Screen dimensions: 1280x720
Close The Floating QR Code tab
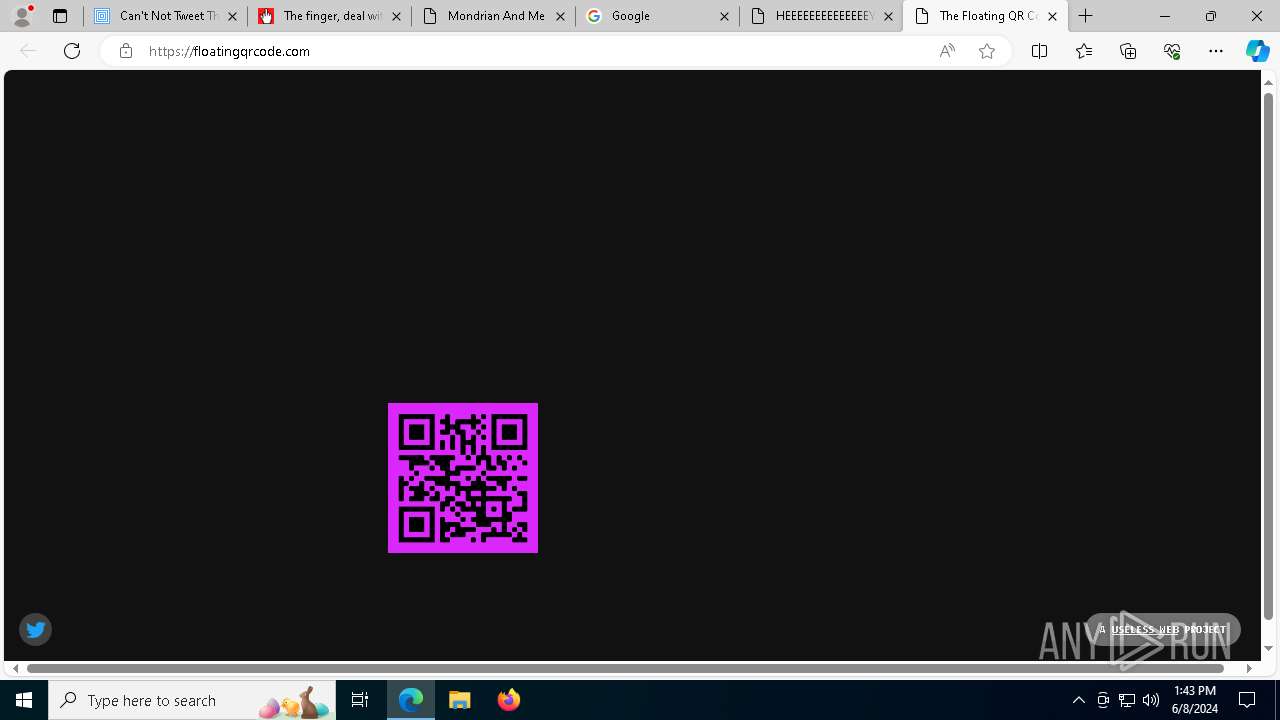pos(1052,16)
